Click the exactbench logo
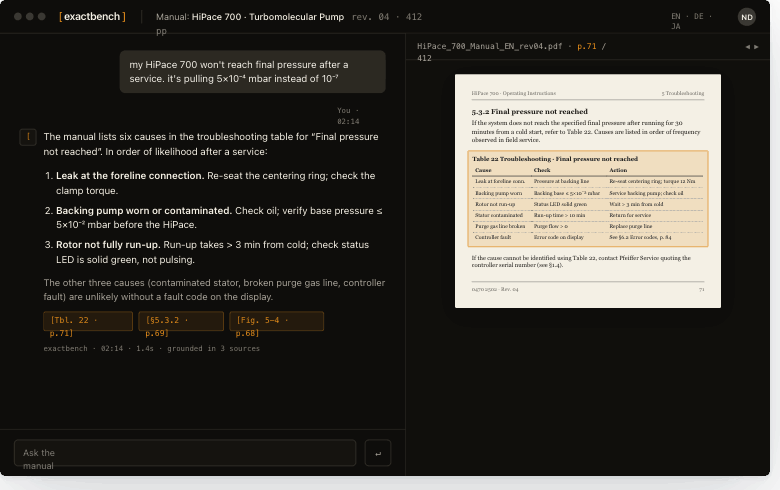The height and width of the screenshot is (490, 780). (x=92, y=16)
